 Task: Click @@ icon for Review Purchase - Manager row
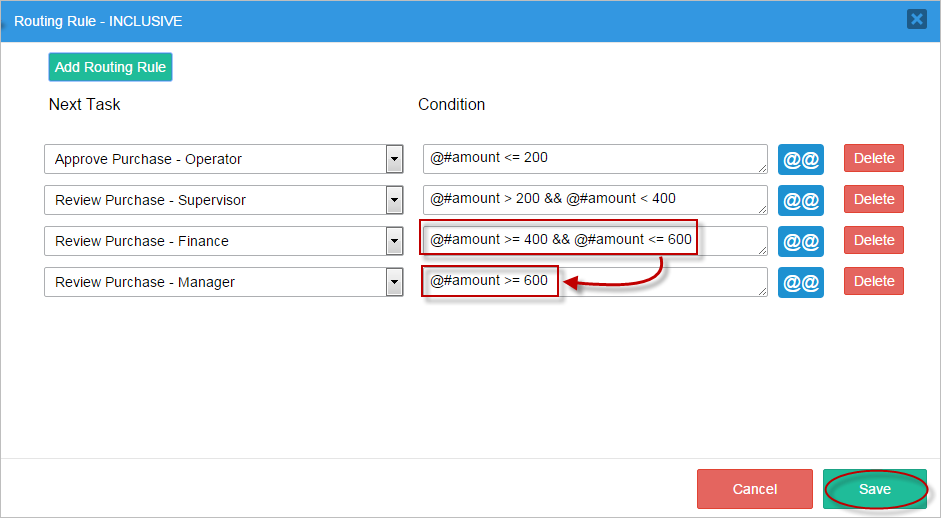[x=800, y=282]
